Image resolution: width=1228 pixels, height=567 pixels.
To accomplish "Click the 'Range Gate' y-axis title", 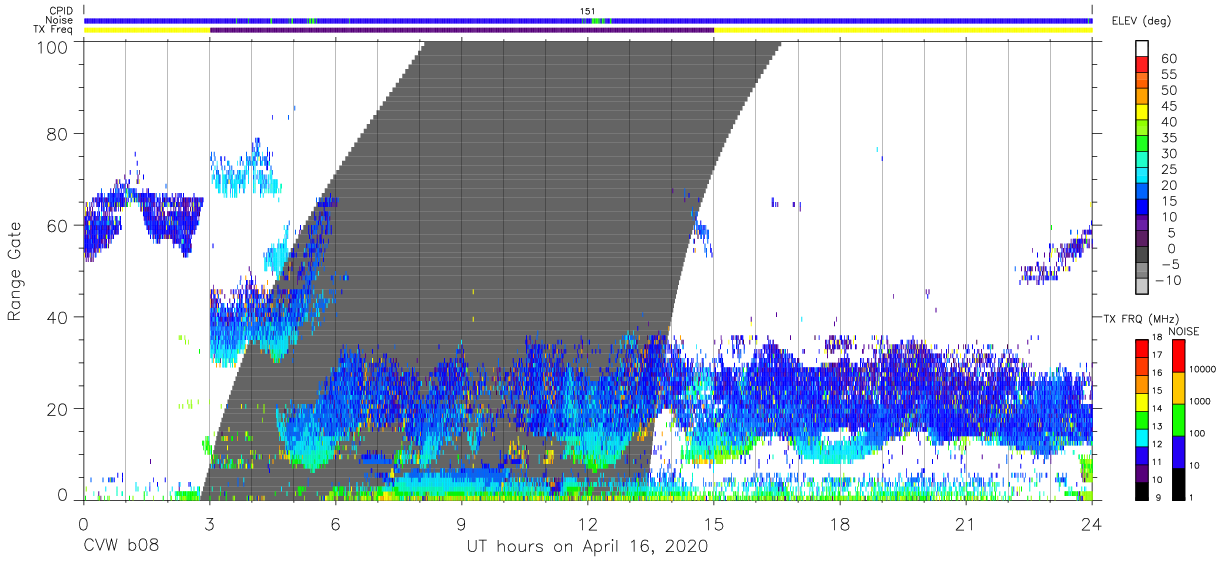I will (x=15, y=272).
